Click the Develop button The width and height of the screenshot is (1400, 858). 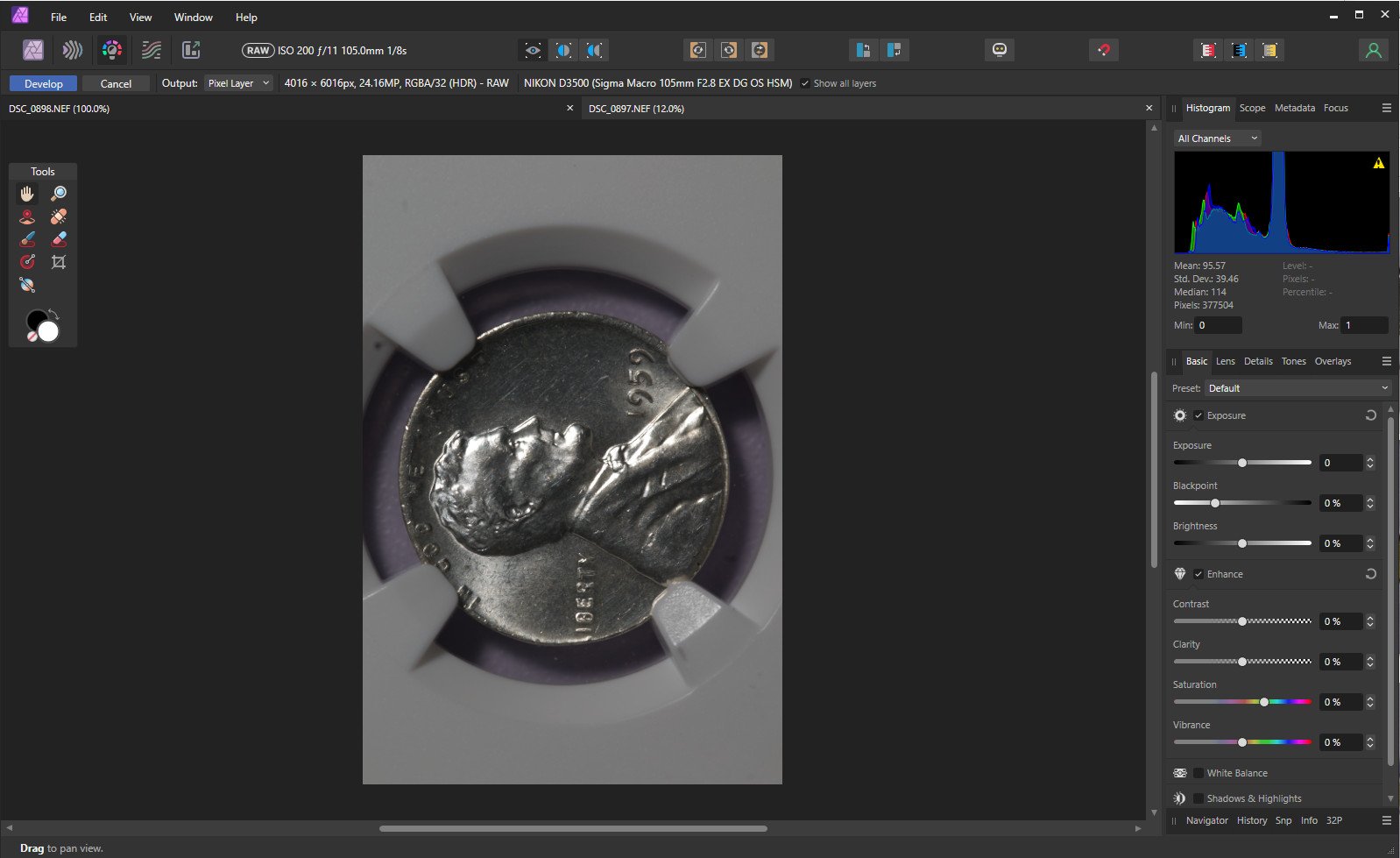coord(44,83)
